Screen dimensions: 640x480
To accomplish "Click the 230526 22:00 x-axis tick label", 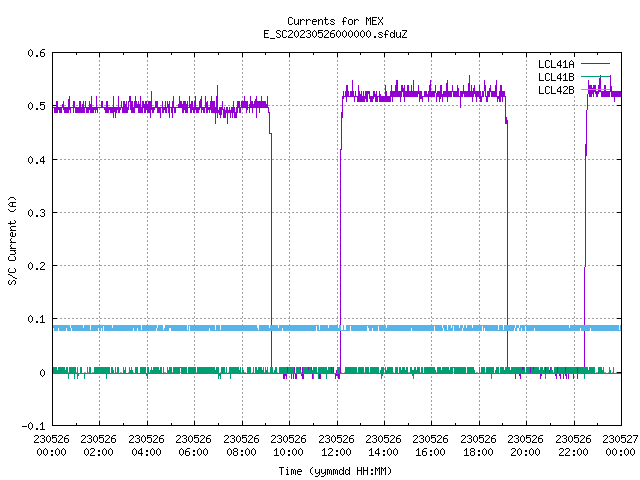I will (573, 445).
